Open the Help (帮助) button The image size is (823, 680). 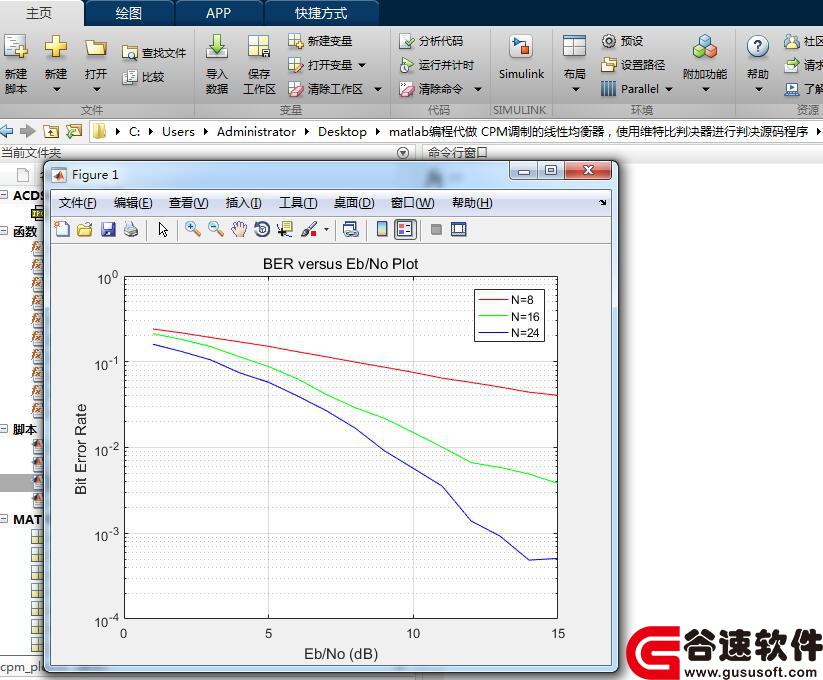pyautogui.click(x=758, y=64)
